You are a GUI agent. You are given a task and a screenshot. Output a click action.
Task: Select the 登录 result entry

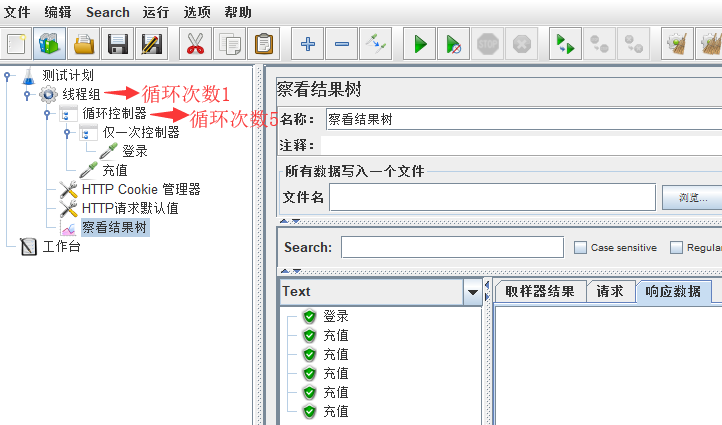[335, 316]
